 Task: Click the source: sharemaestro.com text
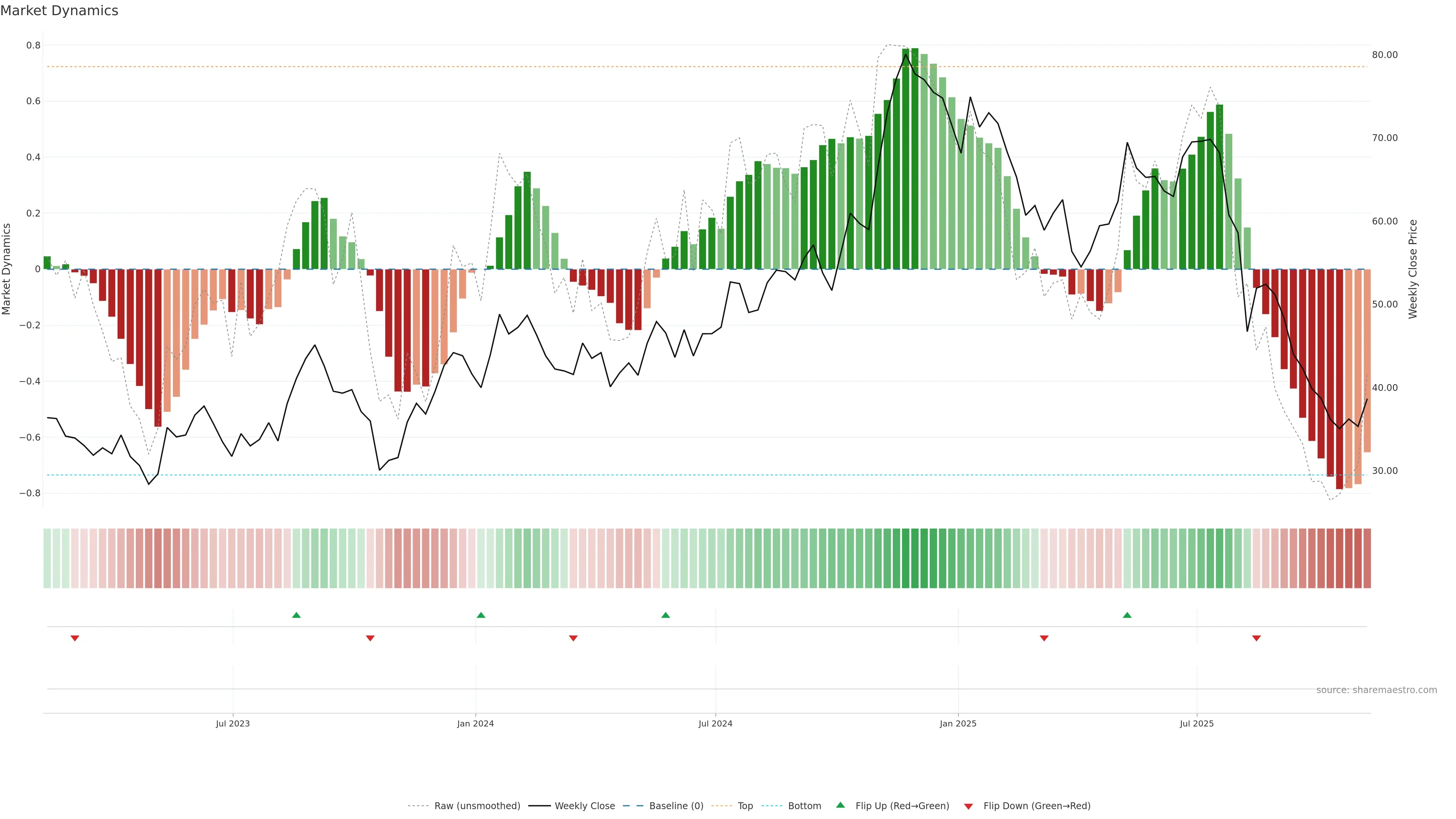click(1376, 690)
